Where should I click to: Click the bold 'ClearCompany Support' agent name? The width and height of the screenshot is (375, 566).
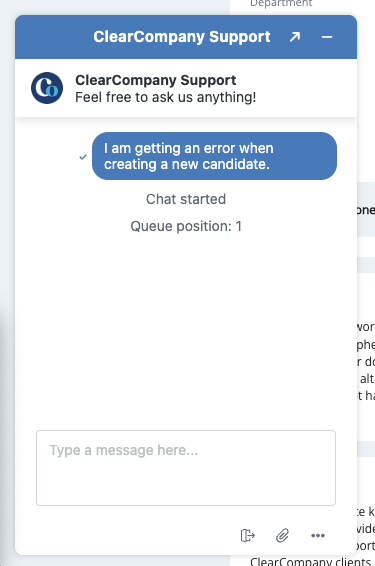(156, 80)
